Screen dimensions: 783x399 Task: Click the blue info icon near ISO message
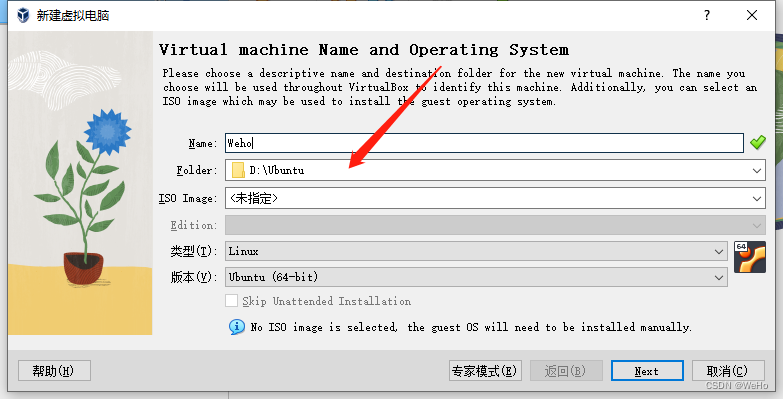coord(237,327)
